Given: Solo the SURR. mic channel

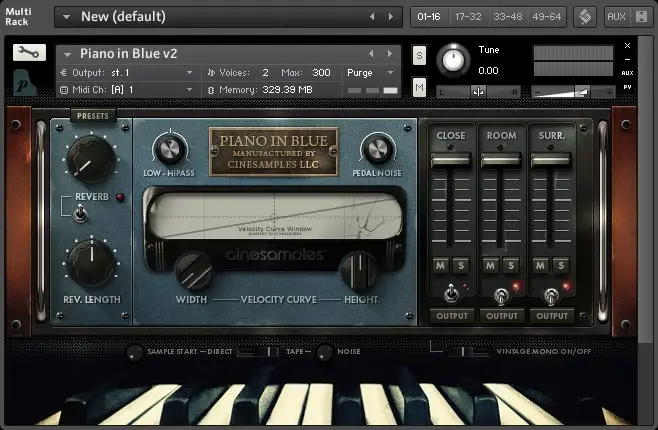Looking at the screenshot, I should (561, 265).
